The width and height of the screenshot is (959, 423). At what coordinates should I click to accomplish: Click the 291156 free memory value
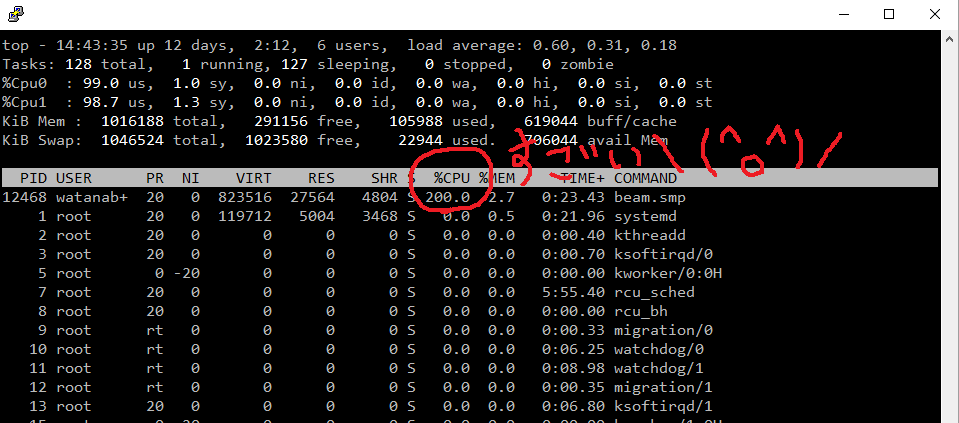(x=281, y=122)
